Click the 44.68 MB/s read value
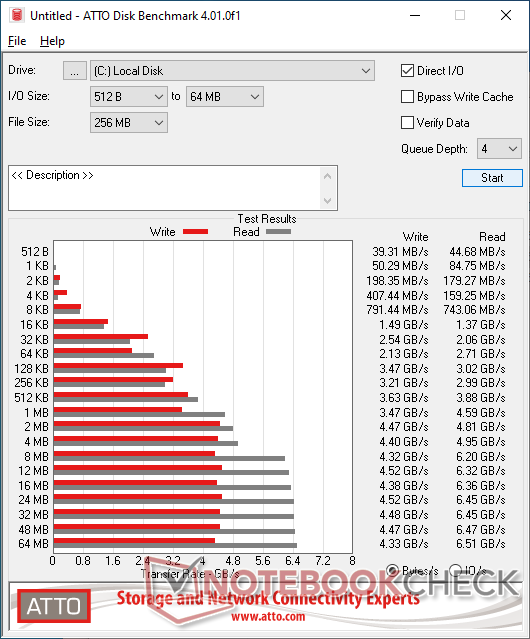The width and height of the screenshot is (530, 639). pyautogui.click(x=477, y=252)
